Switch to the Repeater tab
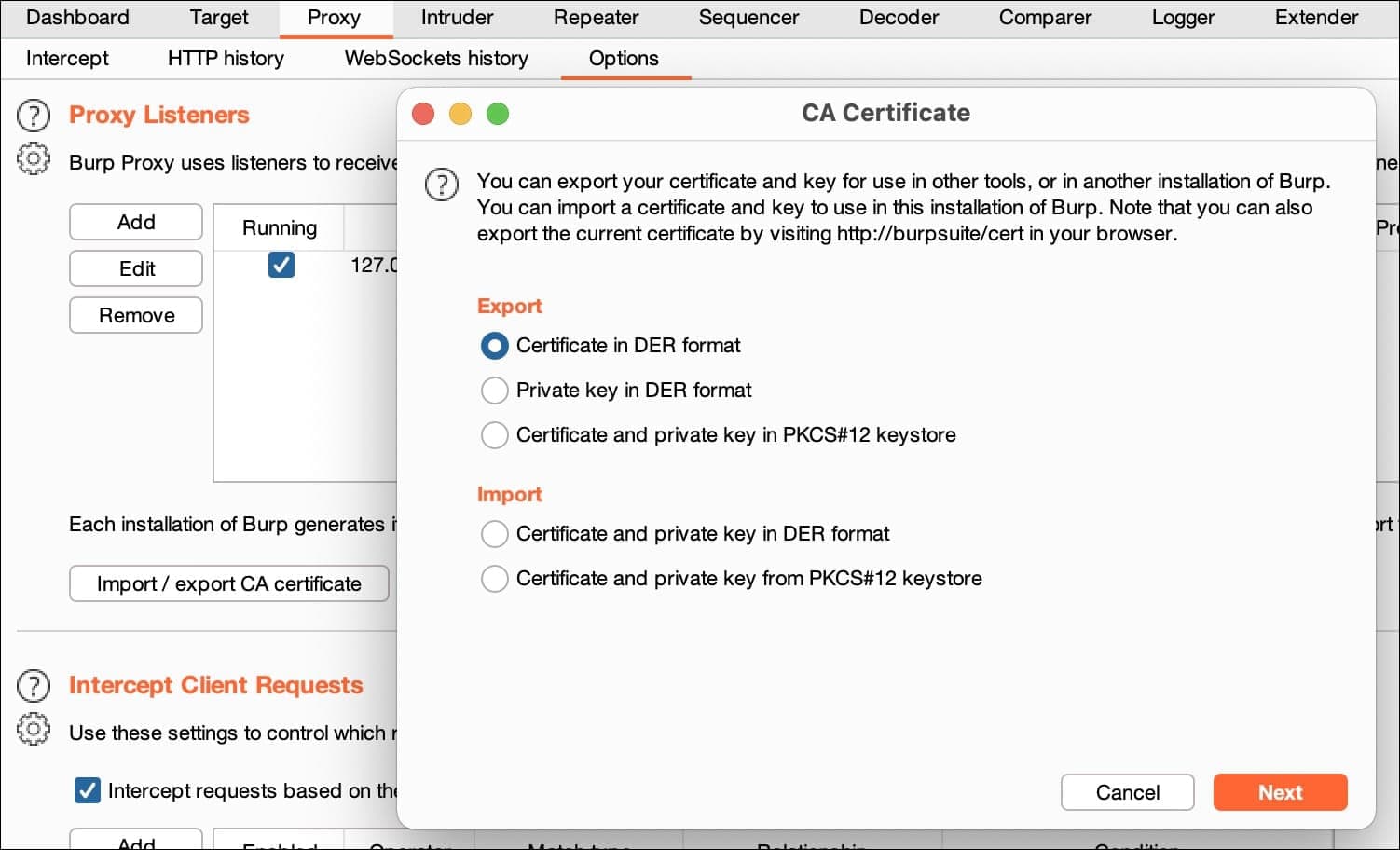 pos(596,18)
